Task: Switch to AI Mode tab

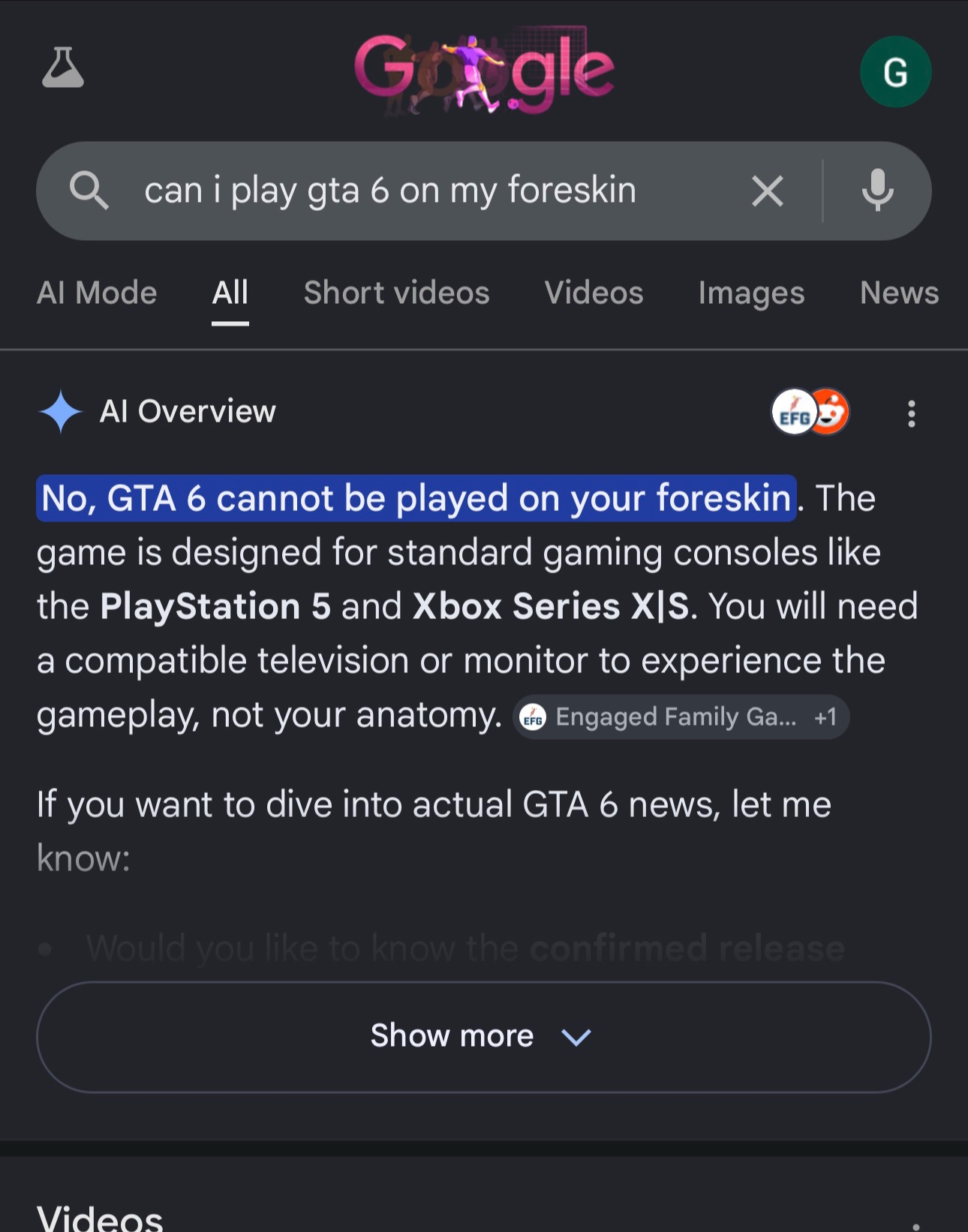Action: (97, 293)
